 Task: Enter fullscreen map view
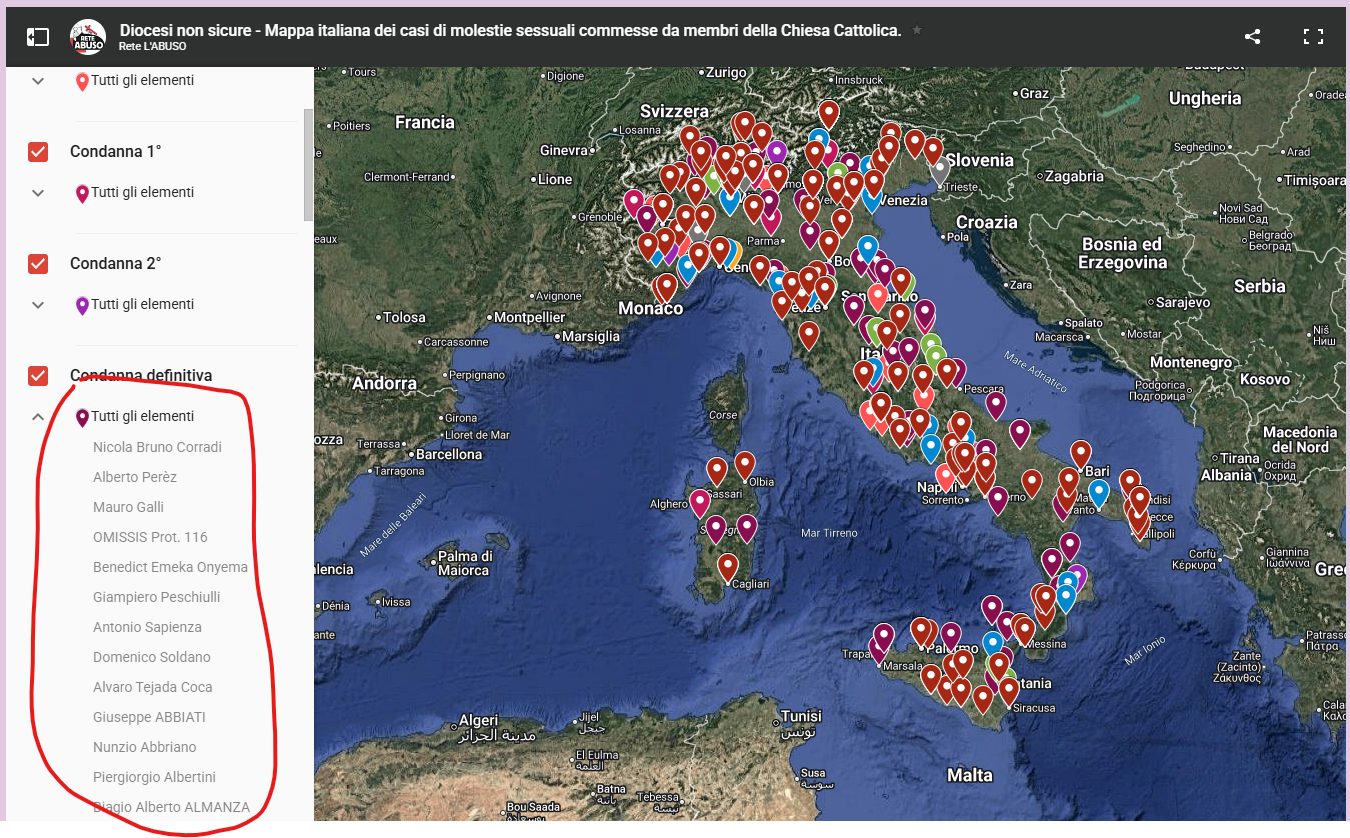pos(1313,37)
